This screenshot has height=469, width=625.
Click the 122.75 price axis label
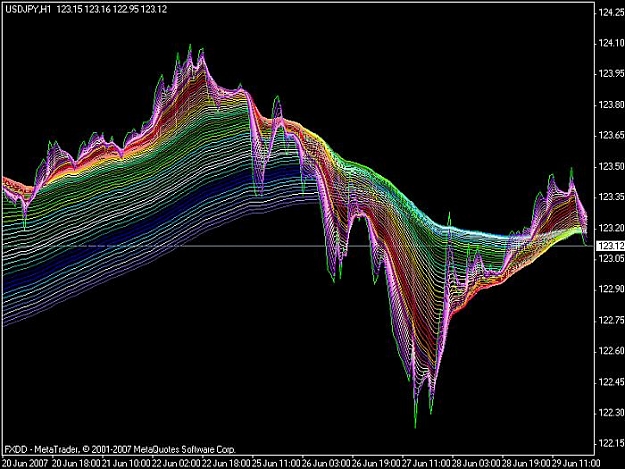click(611, 320)
